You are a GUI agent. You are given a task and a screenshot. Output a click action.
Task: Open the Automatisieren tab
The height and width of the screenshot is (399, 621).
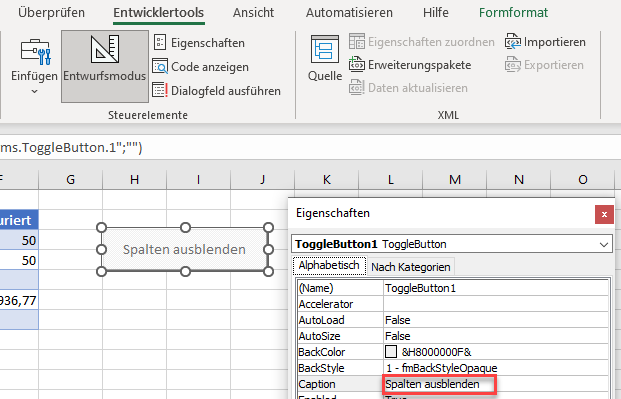pyautogui.click(x=349, y=12)
